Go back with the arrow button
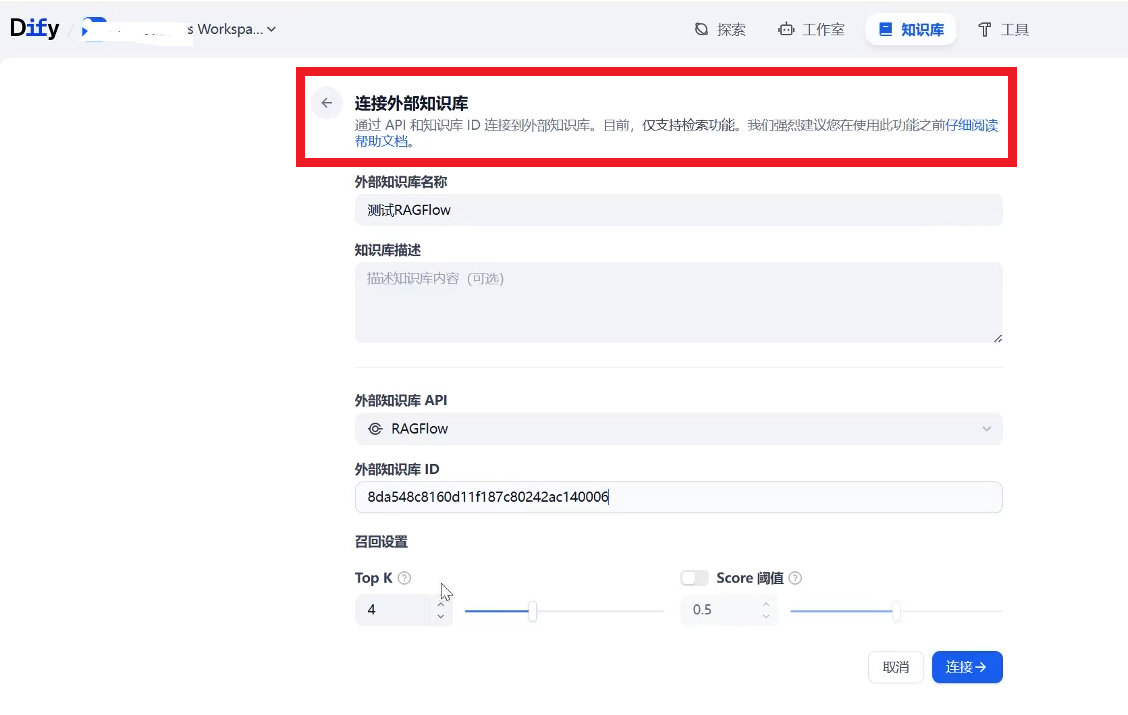 coord(327,103)
